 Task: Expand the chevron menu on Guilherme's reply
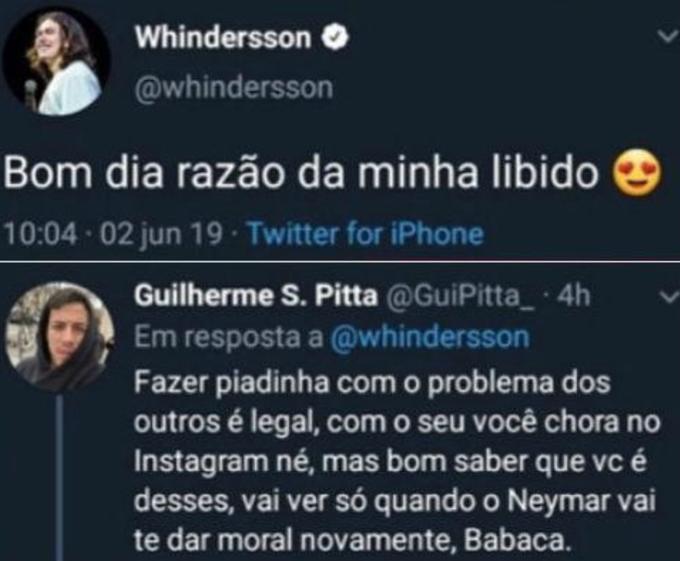click(668, 297)
